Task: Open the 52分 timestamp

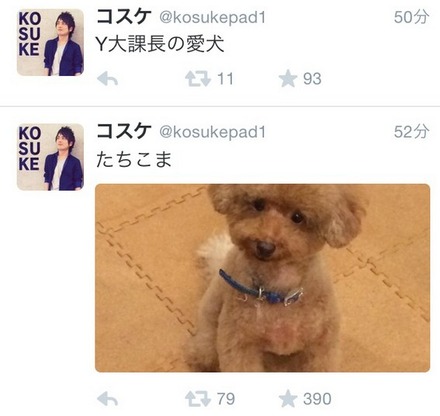Action: point(411,132)
